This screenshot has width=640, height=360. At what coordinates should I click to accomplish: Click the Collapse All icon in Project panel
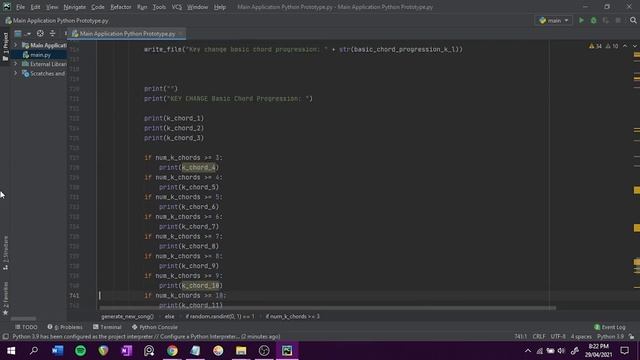pos(52,34)
